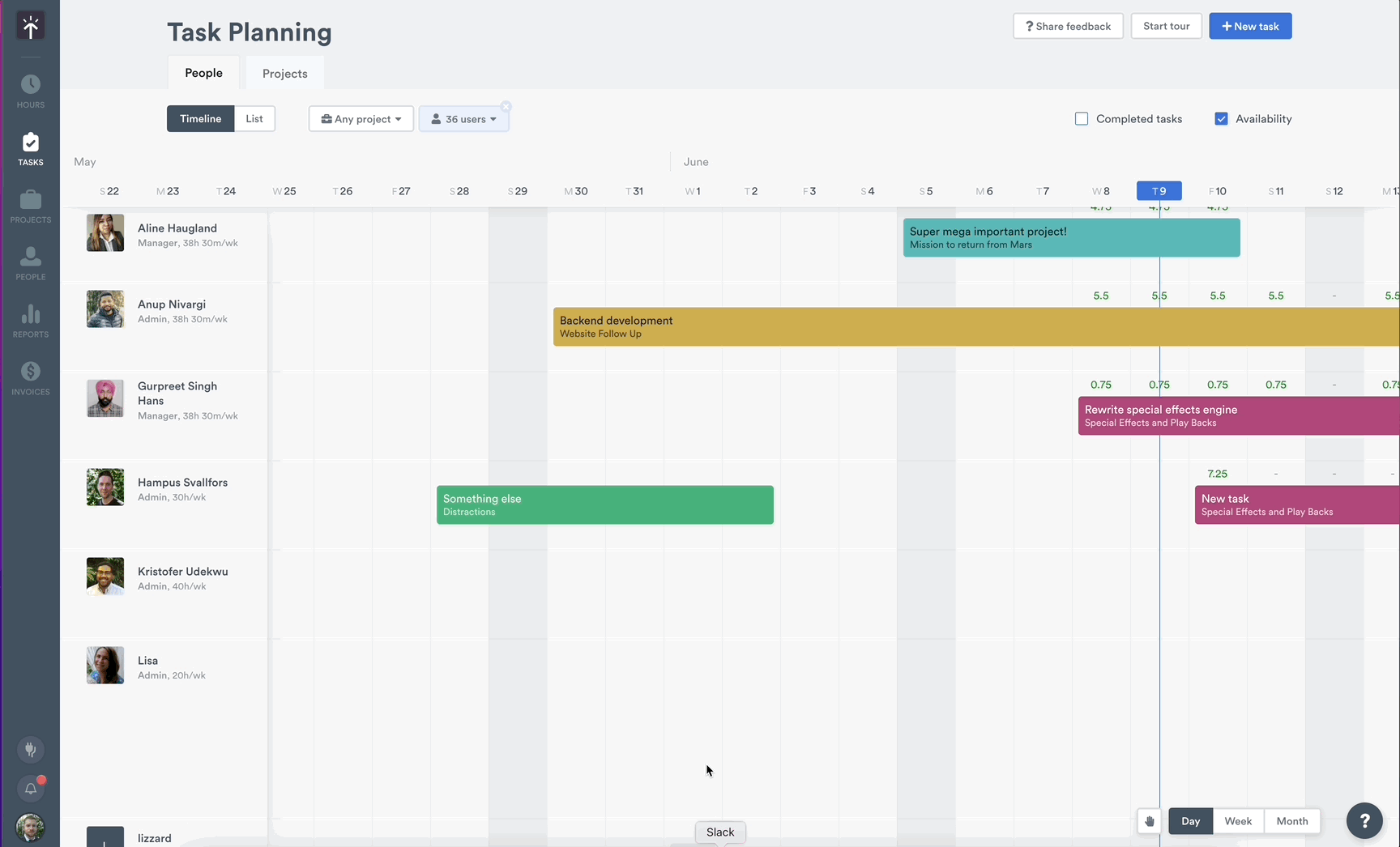Open the Hours section in the sidebar
The width and height of the screenshot is (1400, 847).
(30, 88)
